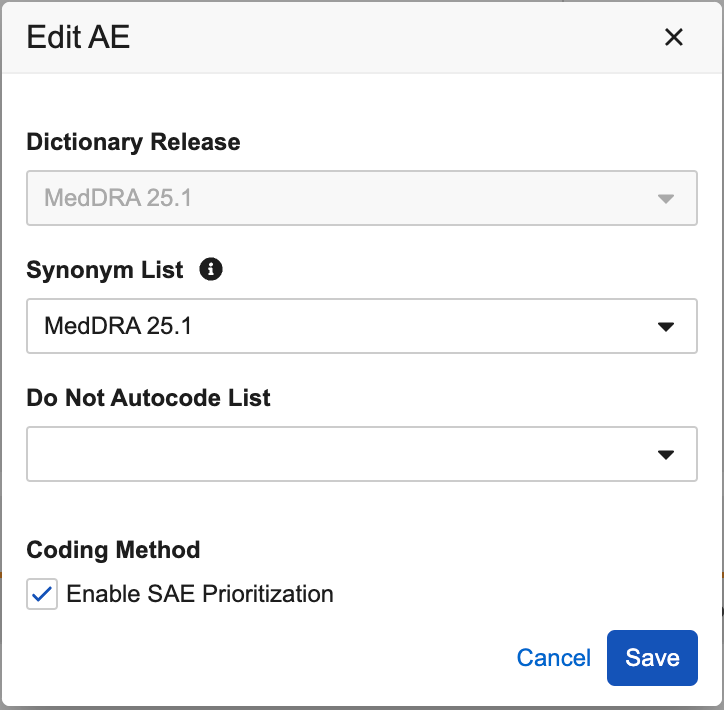
Task: Open the Synonym List combo box
Action: coord(361,326)
